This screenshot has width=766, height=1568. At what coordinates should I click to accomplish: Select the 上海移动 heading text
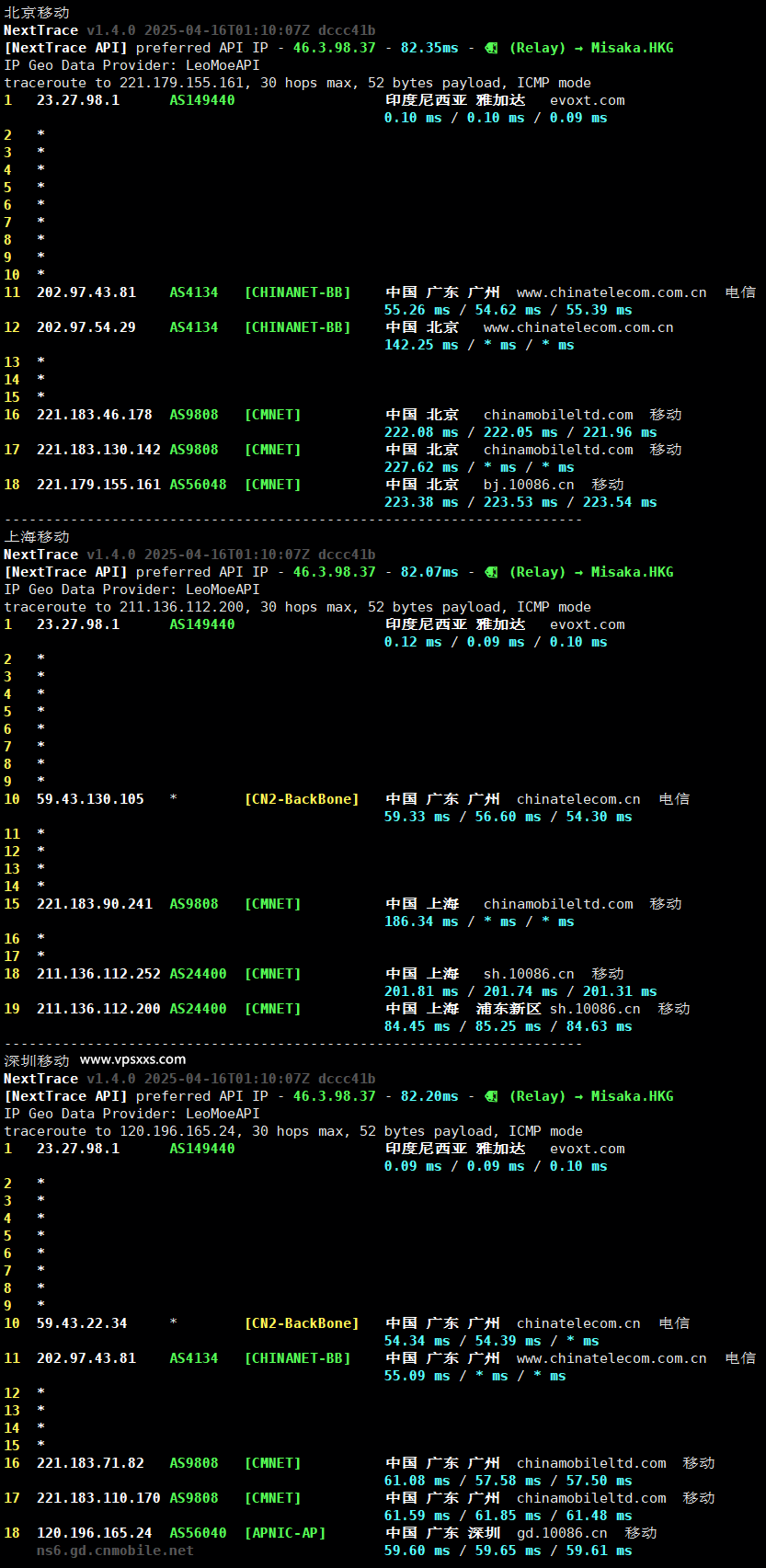click(x=37, y=537)
